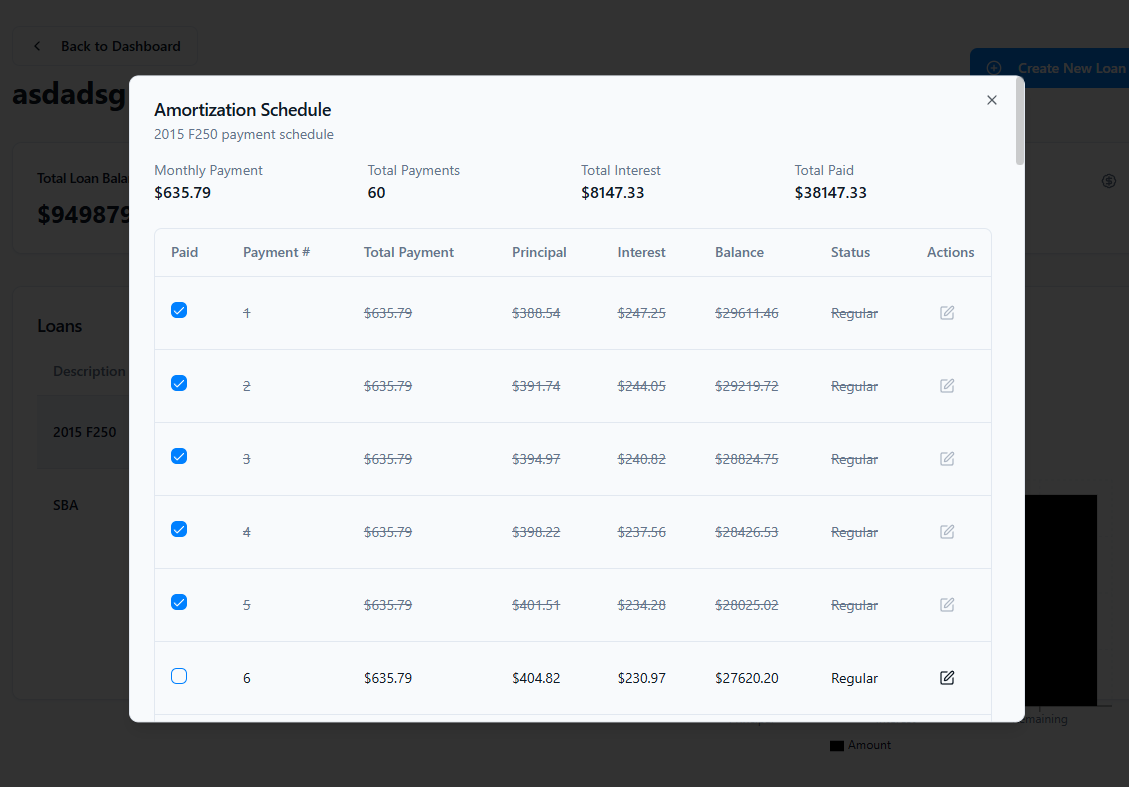
Task: Click the $234.28 interest of payment 5
Action: click(x=642, y=606)
